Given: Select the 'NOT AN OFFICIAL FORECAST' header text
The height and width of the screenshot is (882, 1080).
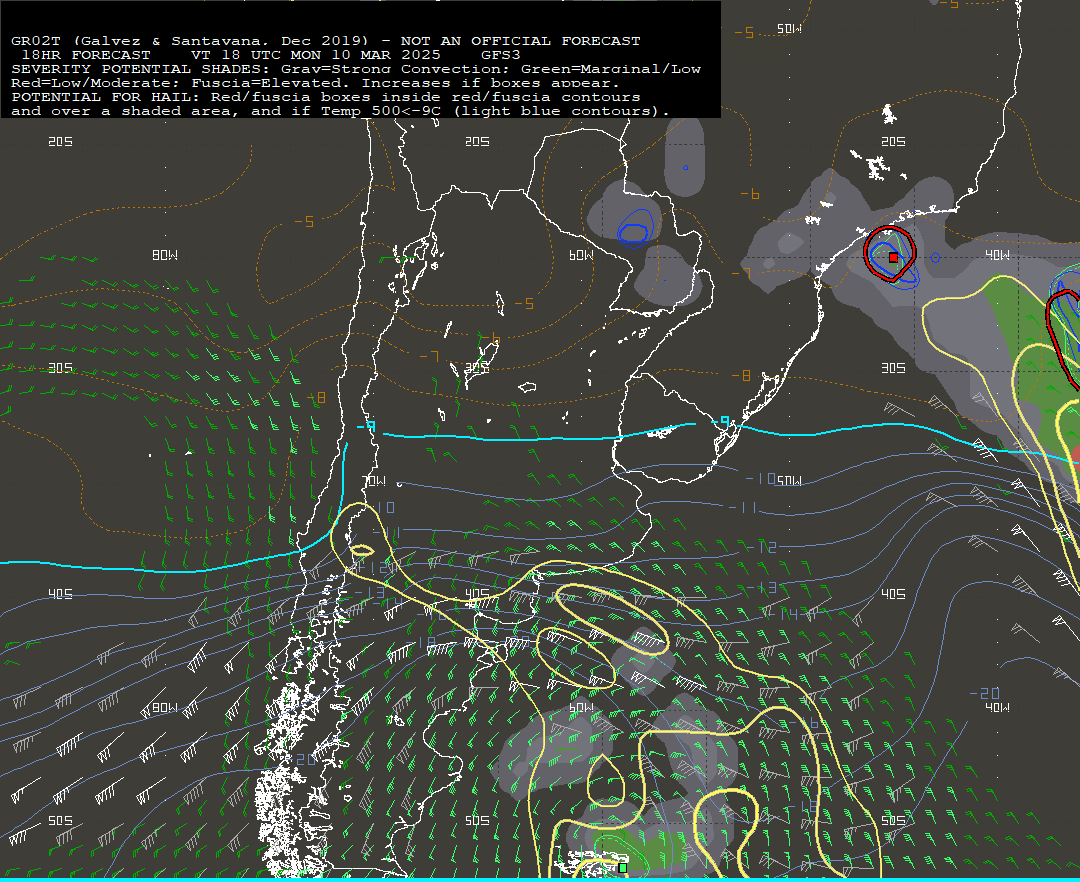Looking at the screenshot, I should coord(520,41).
